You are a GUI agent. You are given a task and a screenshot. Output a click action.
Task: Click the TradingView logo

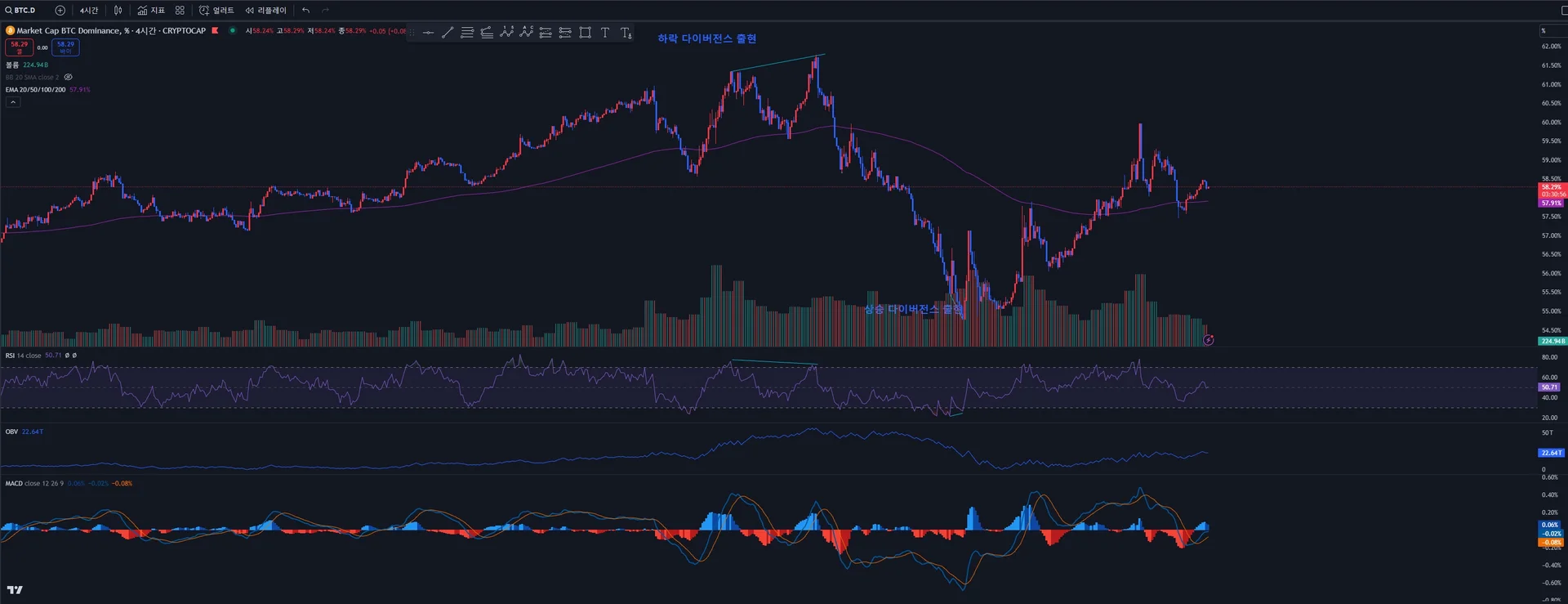coord(15,590)
